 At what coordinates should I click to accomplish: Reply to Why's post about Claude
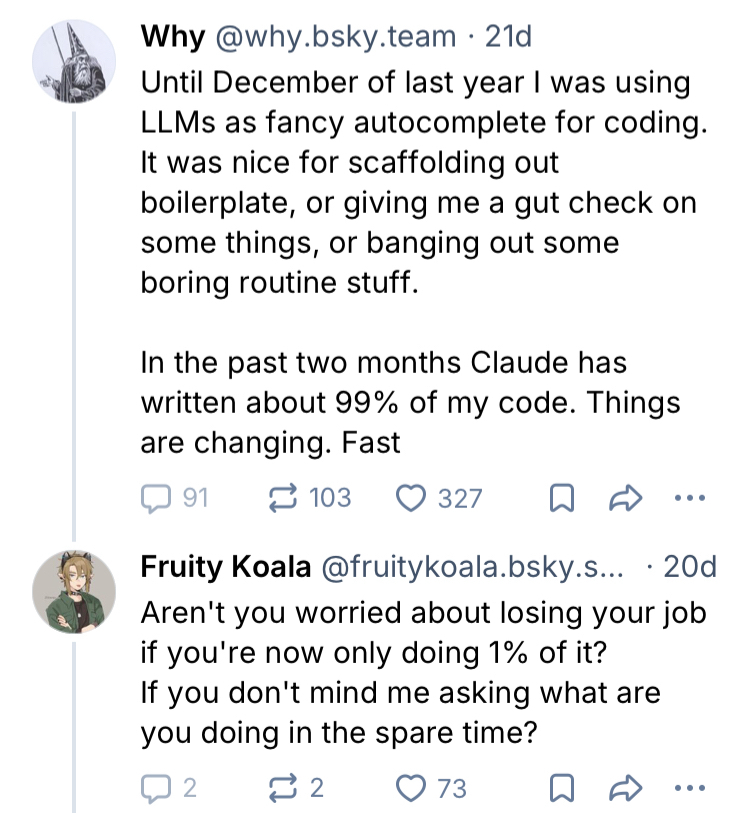(x=158, y=497)
